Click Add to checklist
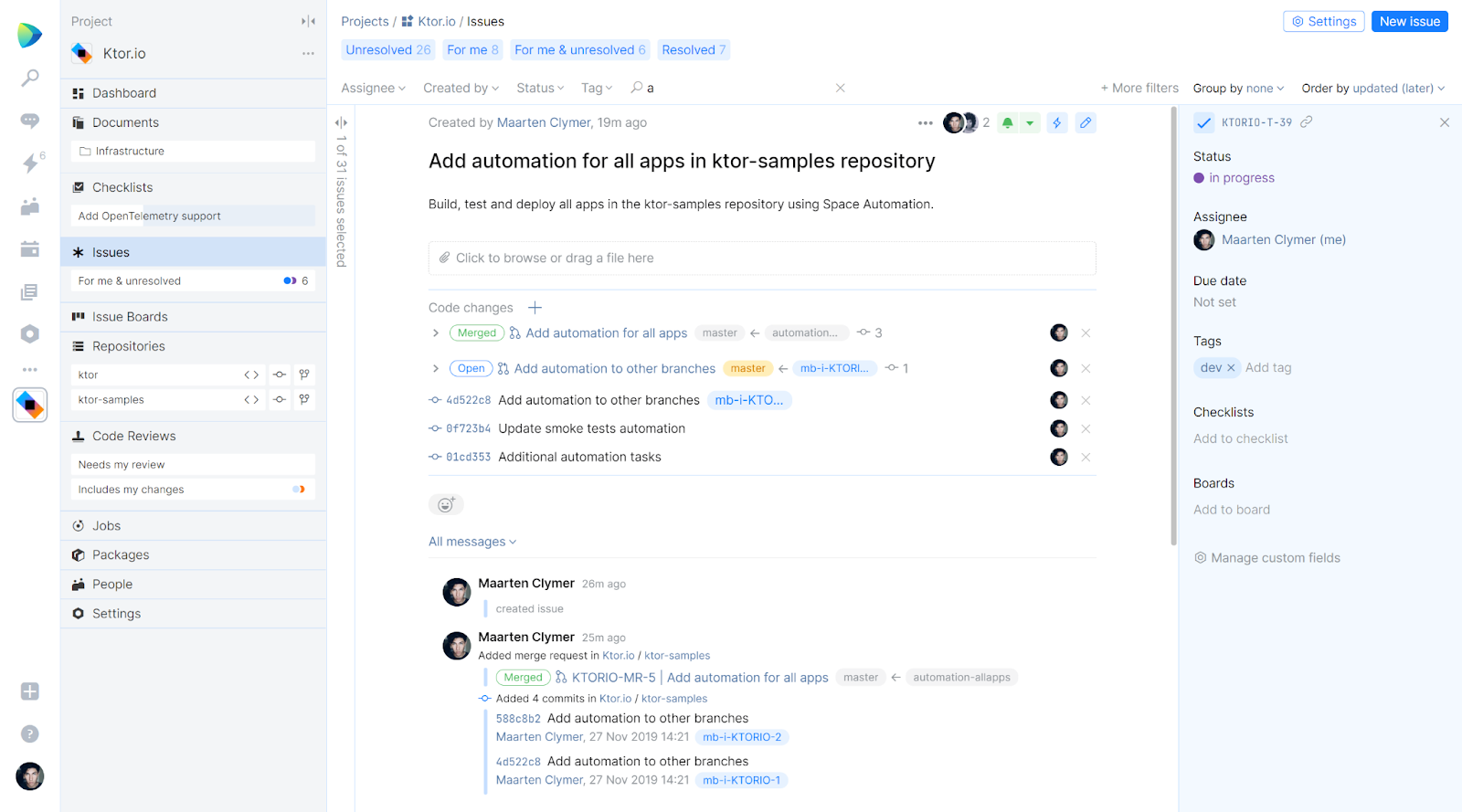Image resolution: width=1462 pixels, height=812 pixels. pyautogui.click(x=1241, y=438)
